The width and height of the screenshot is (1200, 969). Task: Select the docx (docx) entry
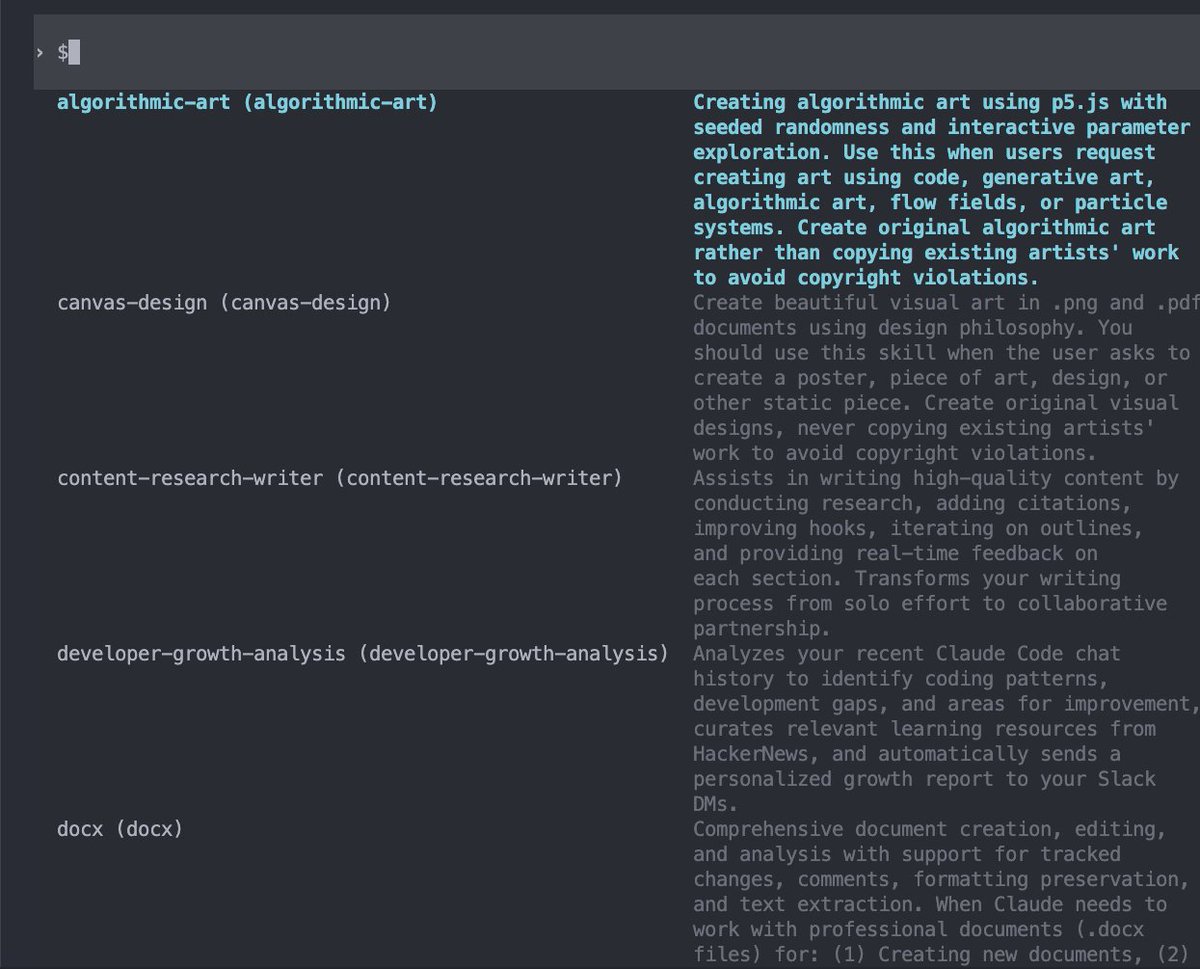pos(120,829)
